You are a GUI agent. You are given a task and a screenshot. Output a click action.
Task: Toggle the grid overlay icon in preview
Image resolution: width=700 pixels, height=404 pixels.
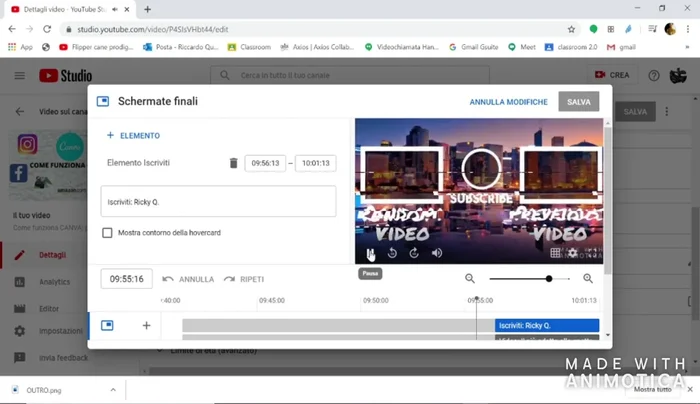coord(556,254)
